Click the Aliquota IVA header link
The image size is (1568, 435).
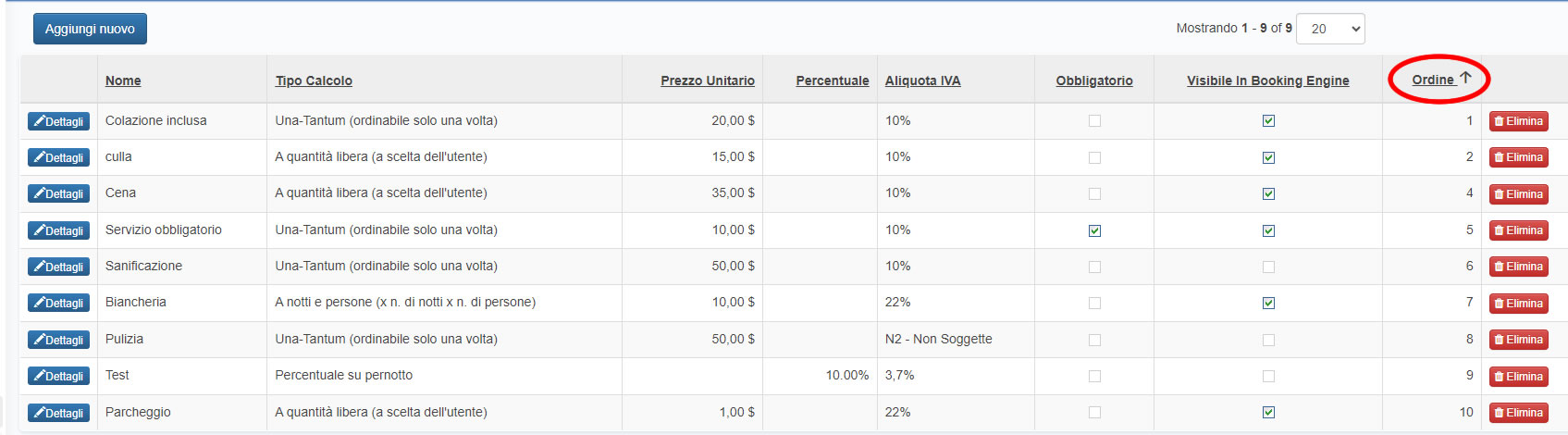922,81
